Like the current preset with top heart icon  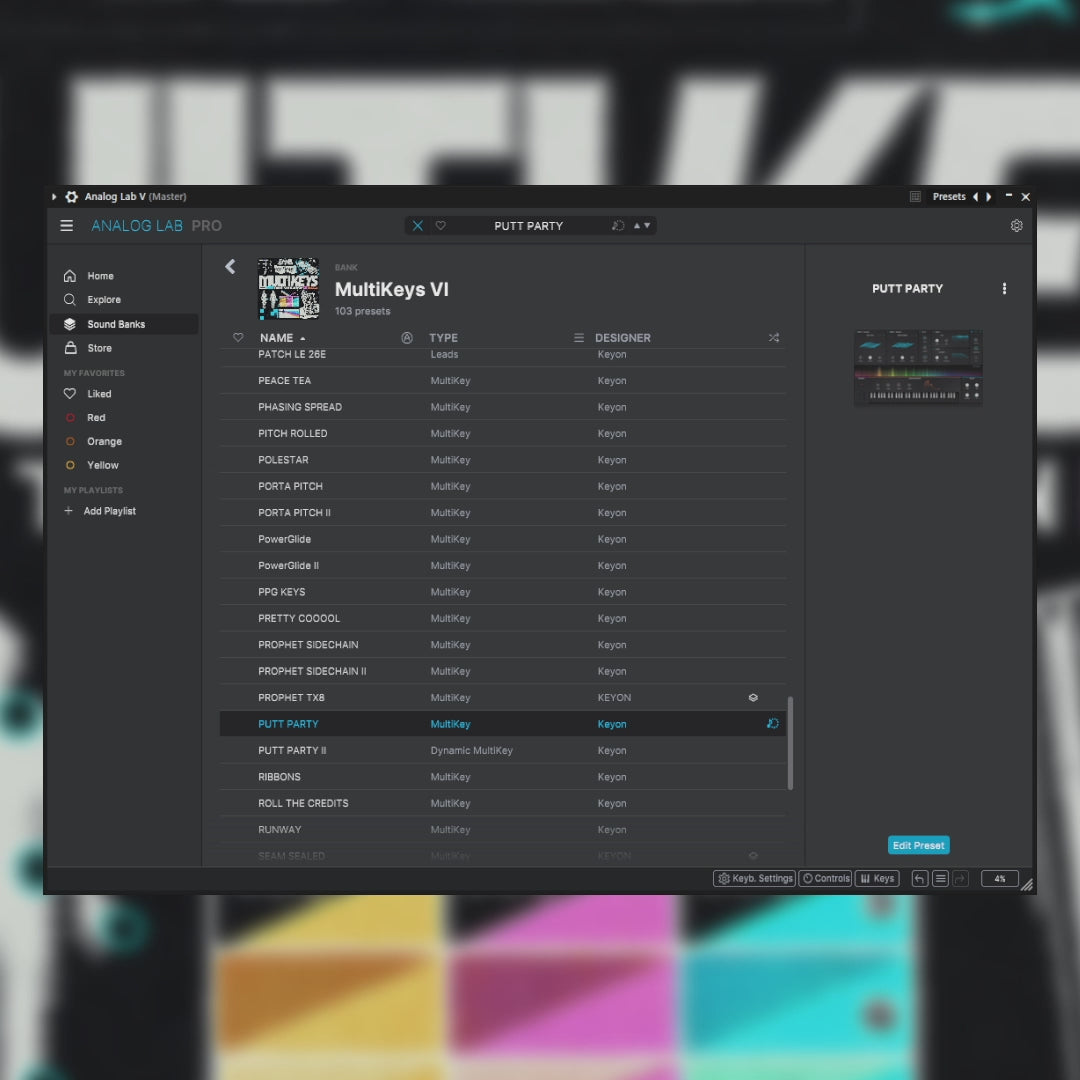[441, 225]
